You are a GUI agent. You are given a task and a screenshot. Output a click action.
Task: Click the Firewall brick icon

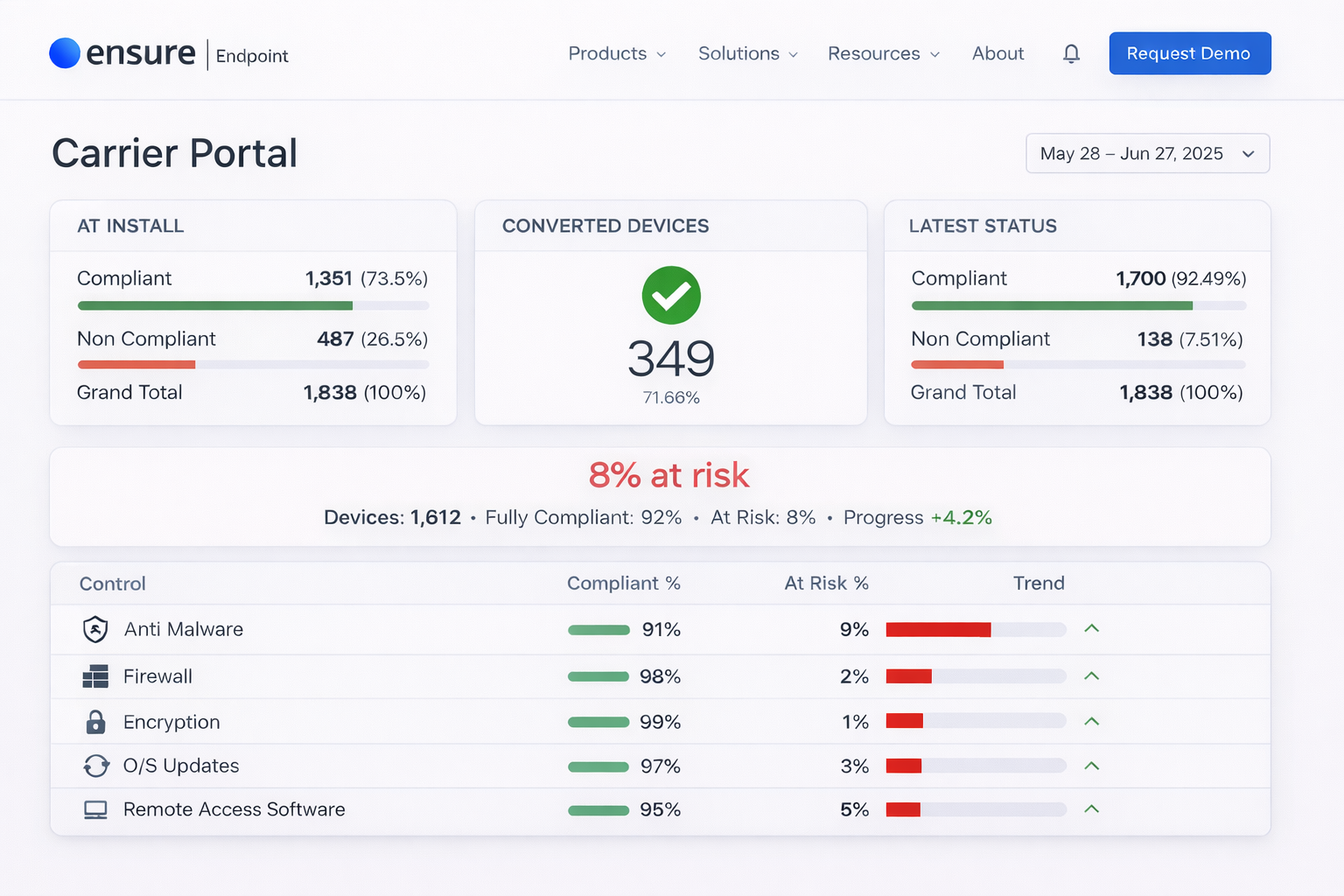tap(95, 676)
